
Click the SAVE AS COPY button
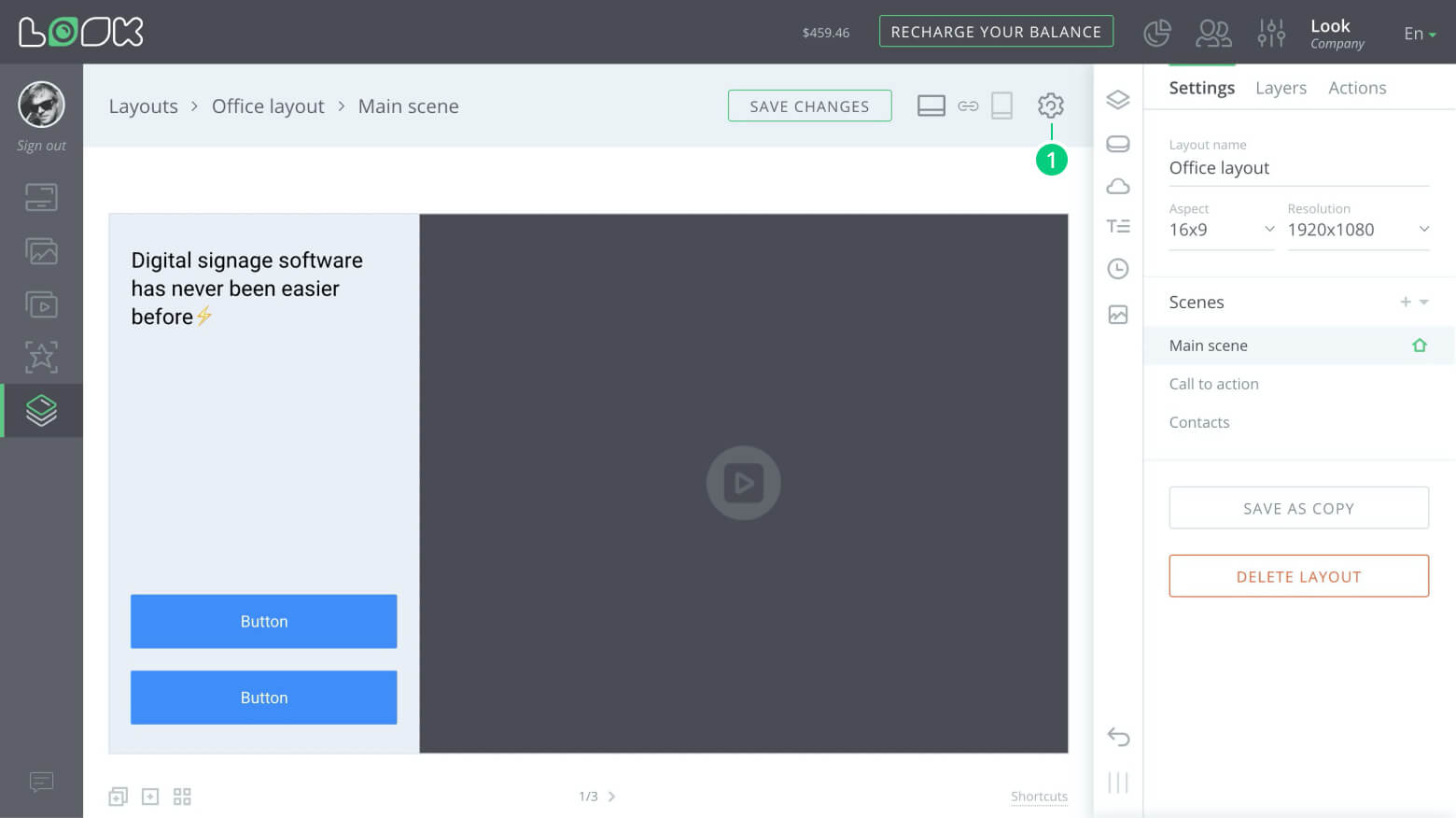pyautogui.click(x=1298, y=508)
